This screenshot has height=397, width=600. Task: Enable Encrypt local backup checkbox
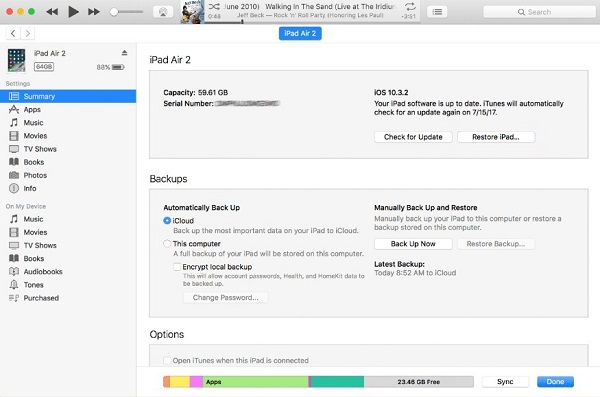coord(177,267)
